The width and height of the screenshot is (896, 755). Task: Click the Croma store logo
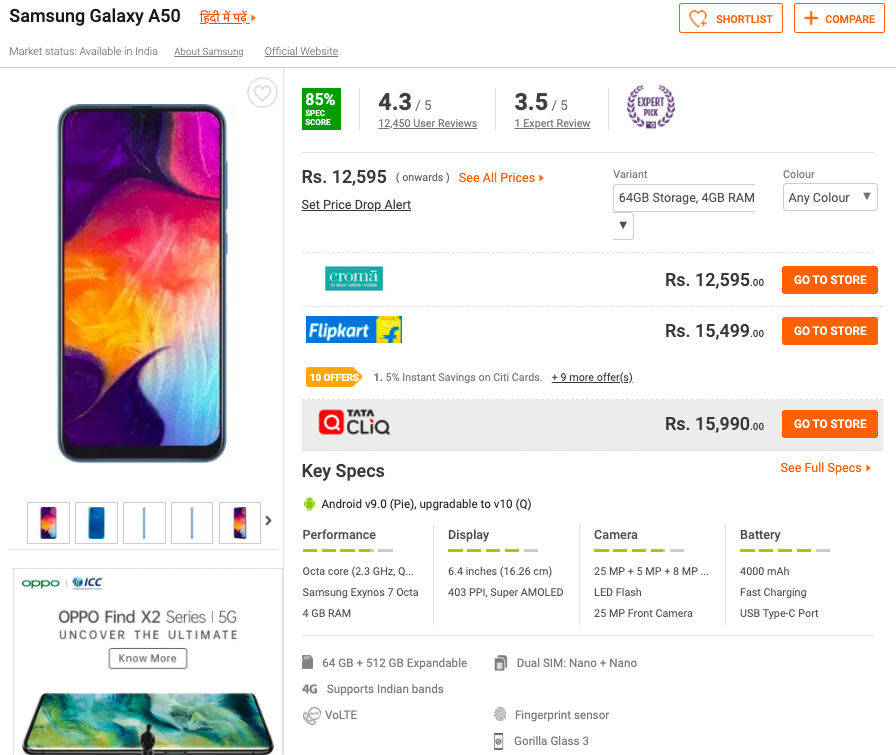353,279
